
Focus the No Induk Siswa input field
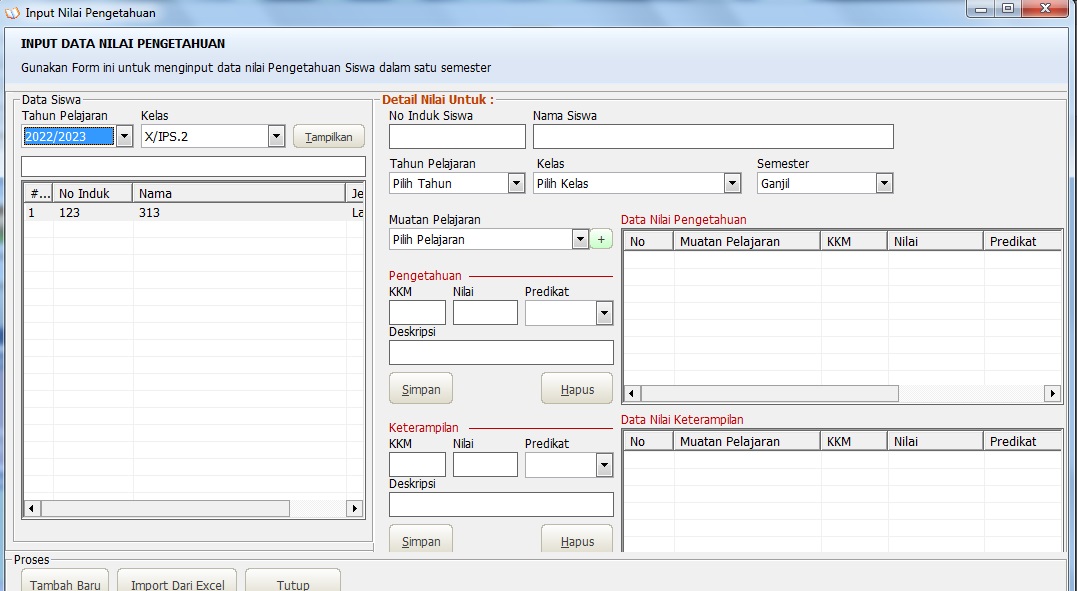[x=457, y=137]
